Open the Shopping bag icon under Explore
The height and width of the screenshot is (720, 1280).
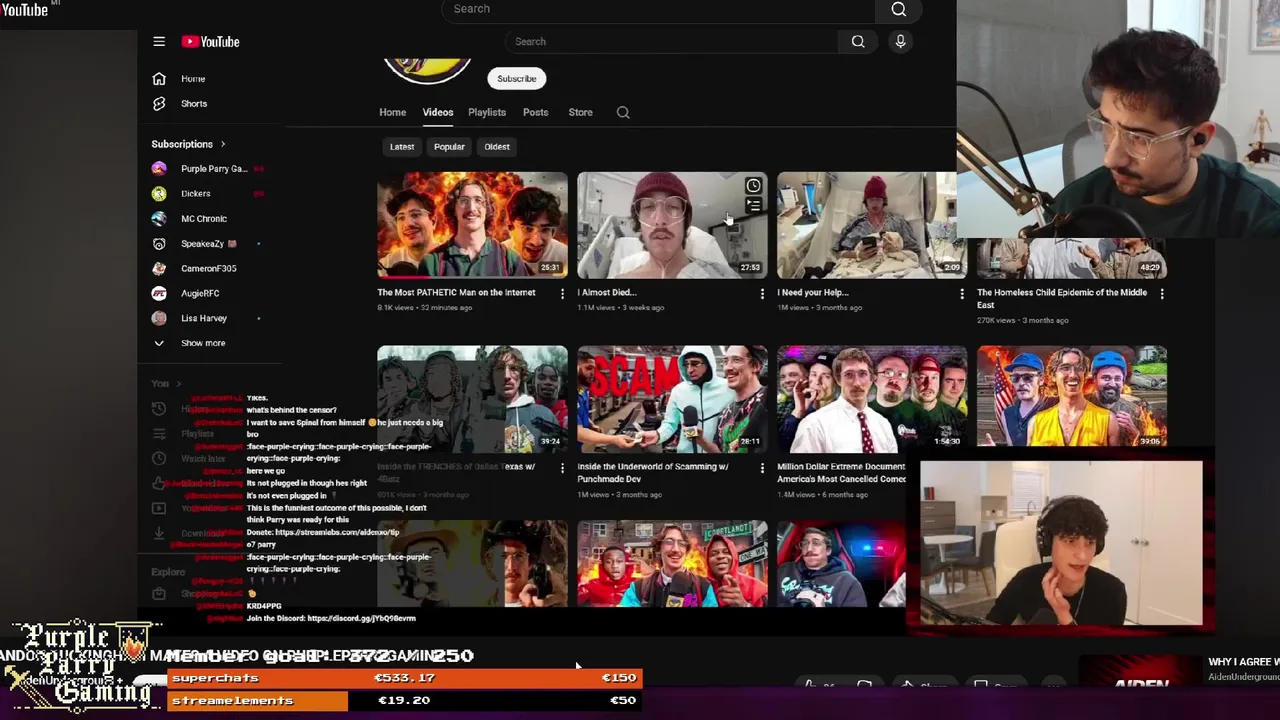point(159,594)
